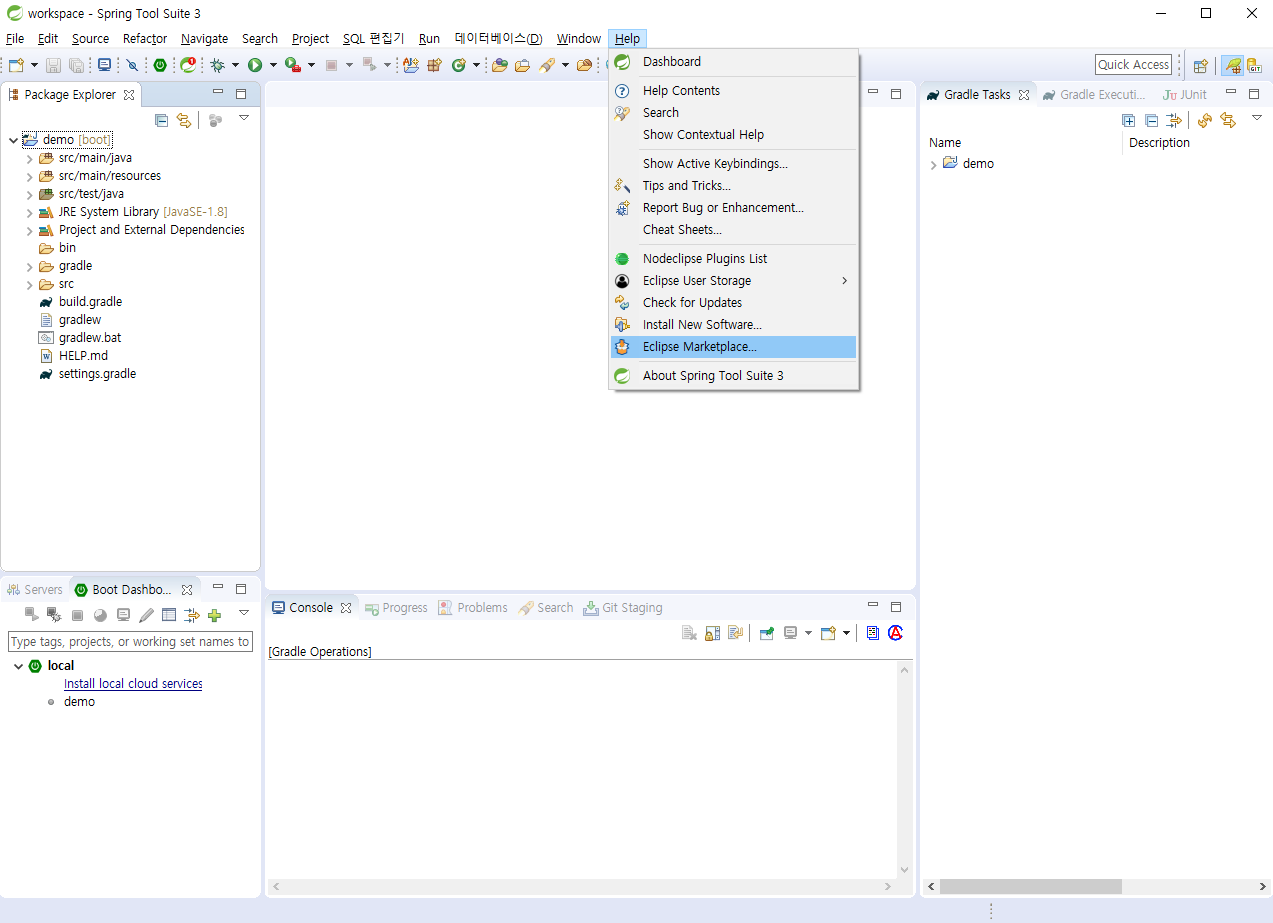Toggle the Skip All Breakpoints toolbar icon
The width and height of the screenshot is (1273, 923).
(132, 65)
